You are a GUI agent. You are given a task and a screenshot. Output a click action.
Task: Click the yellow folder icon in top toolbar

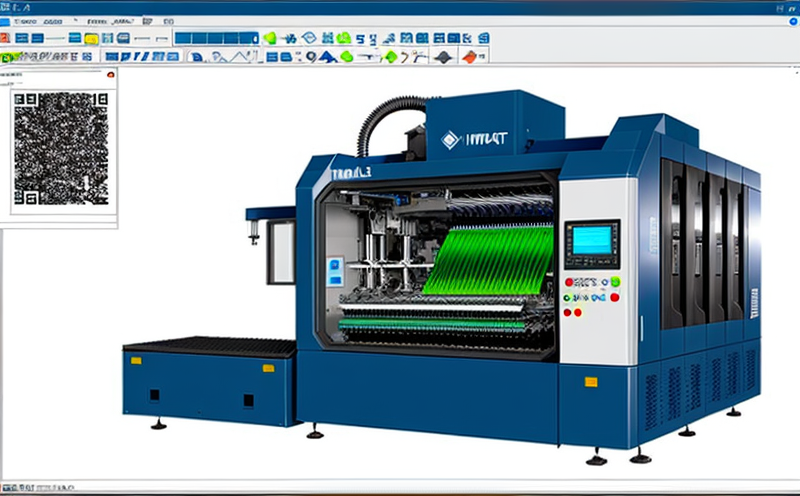tap(91, 38)
